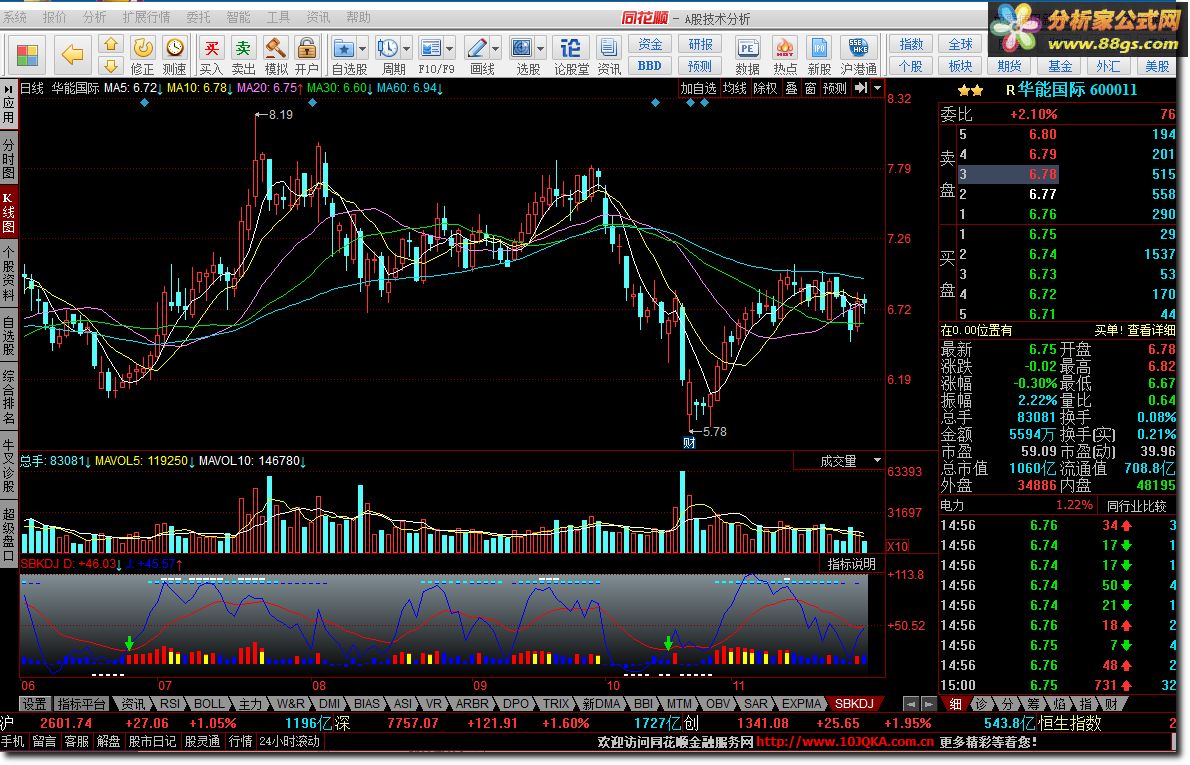Open the 委托 menu

click(x=198, y=17)
